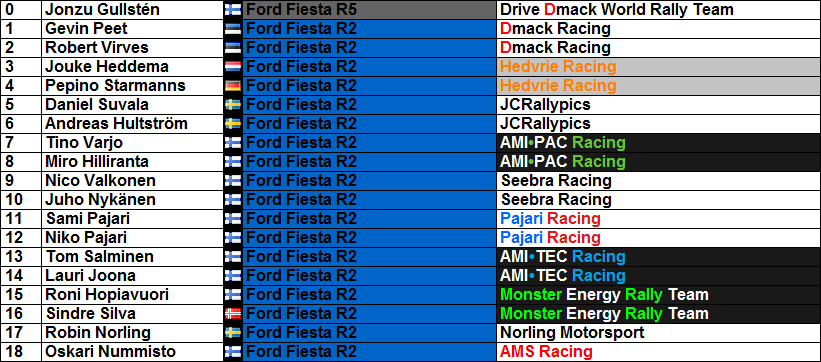
Task: Select the Seebra Racing cell for Juho Nykänen
Action: click(x=658, y=200)
